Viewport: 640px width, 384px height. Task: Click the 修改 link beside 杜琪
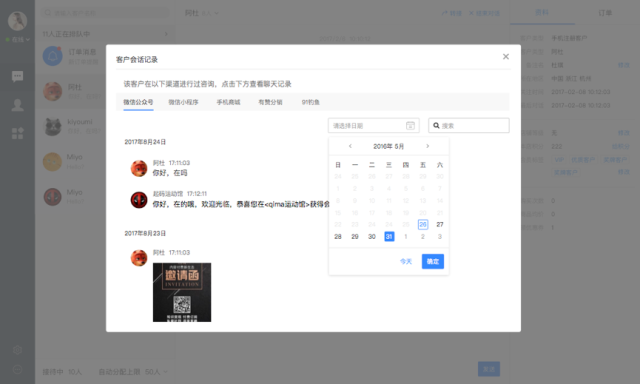tap(624, 65)
